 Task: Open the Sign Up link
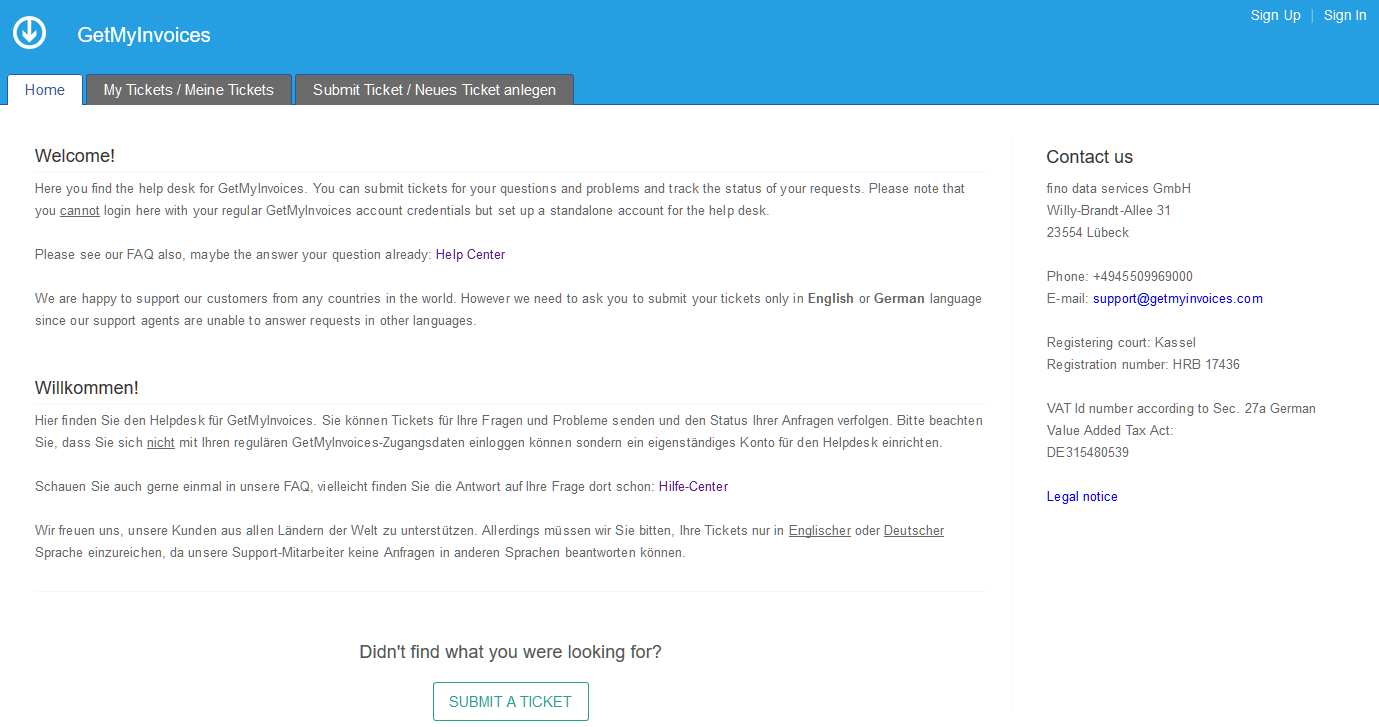(x=1275, y=15)
